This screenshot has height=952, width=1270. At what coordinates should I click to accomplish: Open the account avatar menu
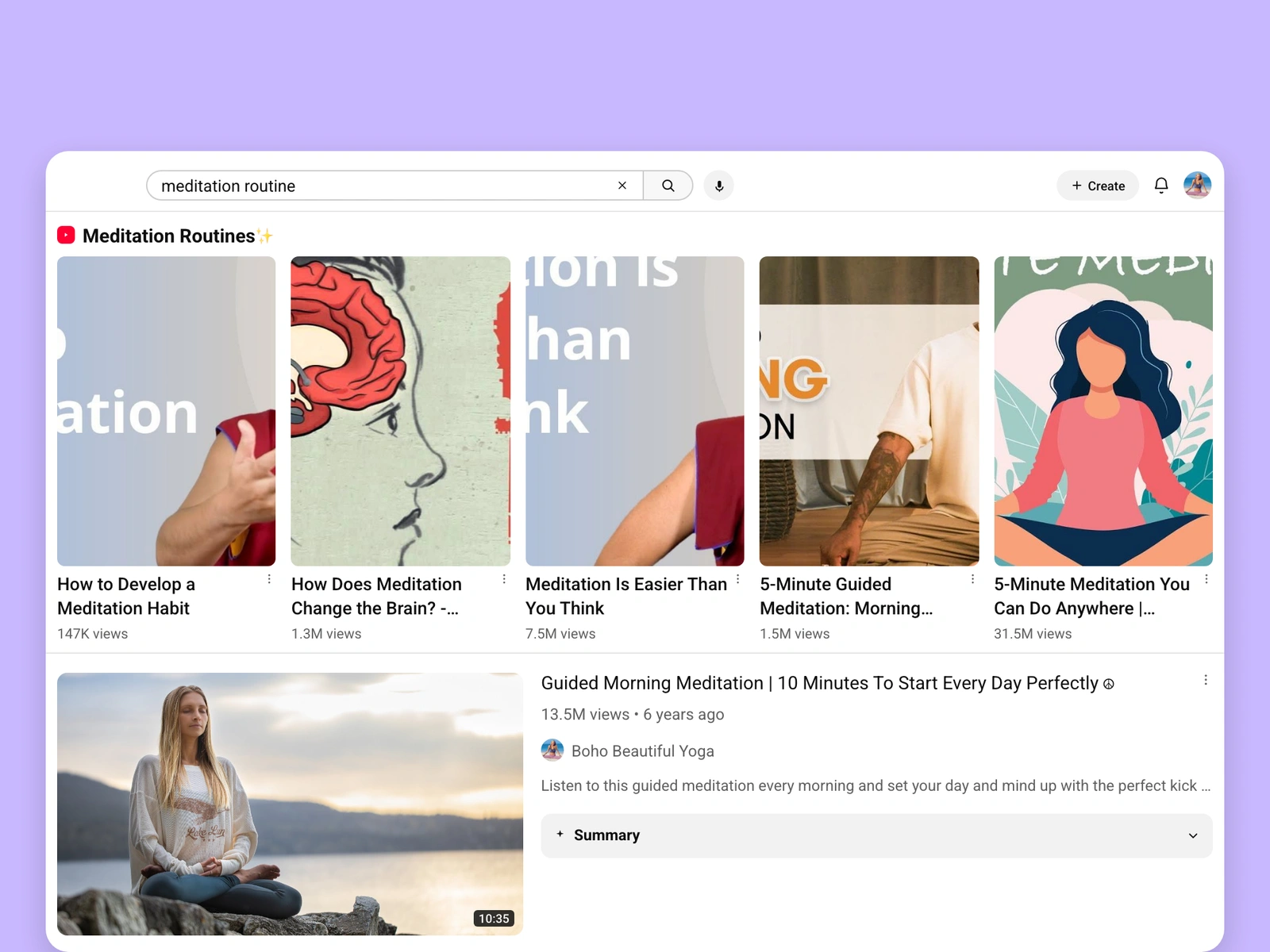coord(1197,186)
